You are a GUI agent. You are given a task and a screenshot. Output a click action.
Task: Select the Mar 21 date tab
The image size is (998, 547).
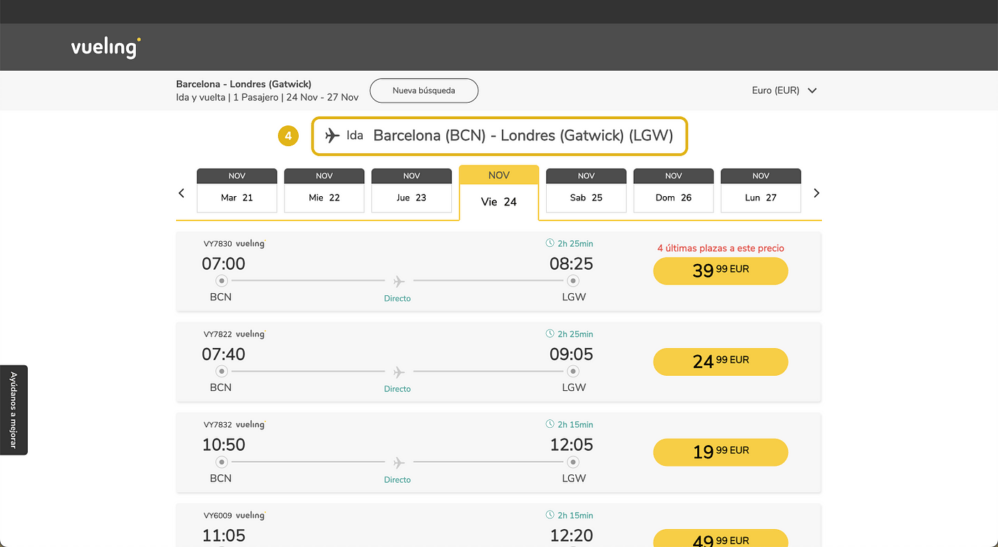pyautogui.click(x=237, y=190)
